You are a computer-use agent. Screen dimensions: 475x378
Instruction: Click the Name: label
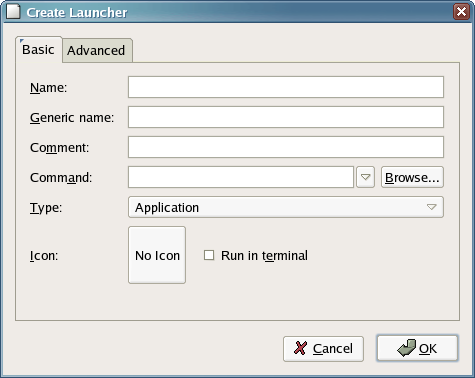48,88
